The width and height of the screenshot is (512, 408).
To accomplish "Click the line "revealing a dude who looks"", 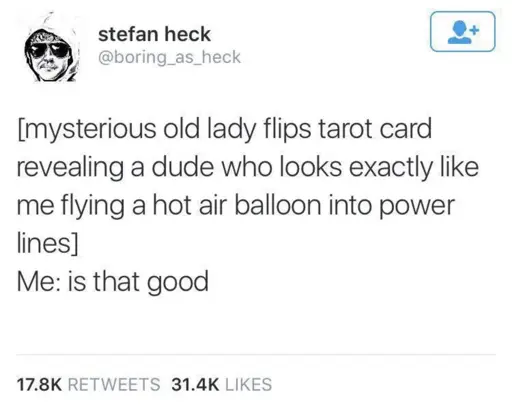I will 248,168.
